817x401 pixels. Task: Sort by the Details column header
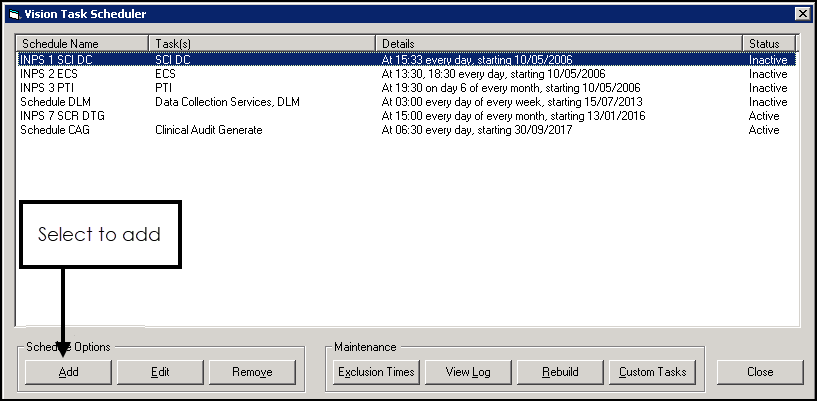click(559, 44)
